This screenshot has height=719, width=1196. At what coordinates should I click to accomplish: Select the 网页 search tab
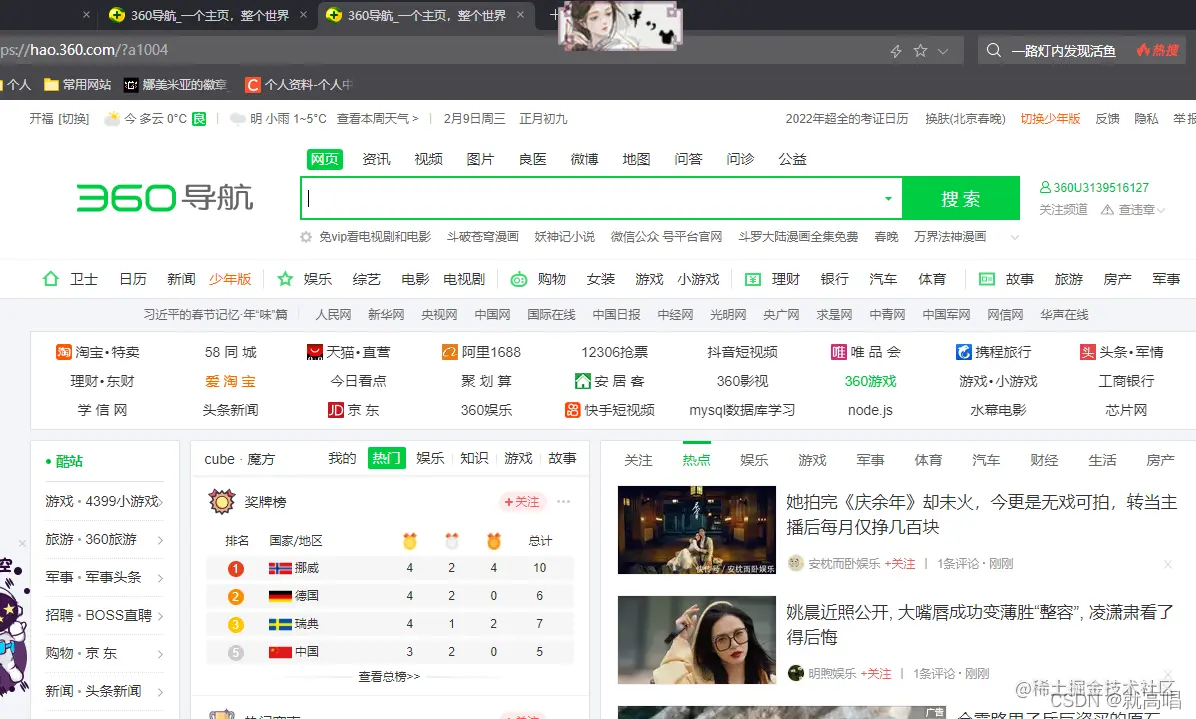point(324,159)
